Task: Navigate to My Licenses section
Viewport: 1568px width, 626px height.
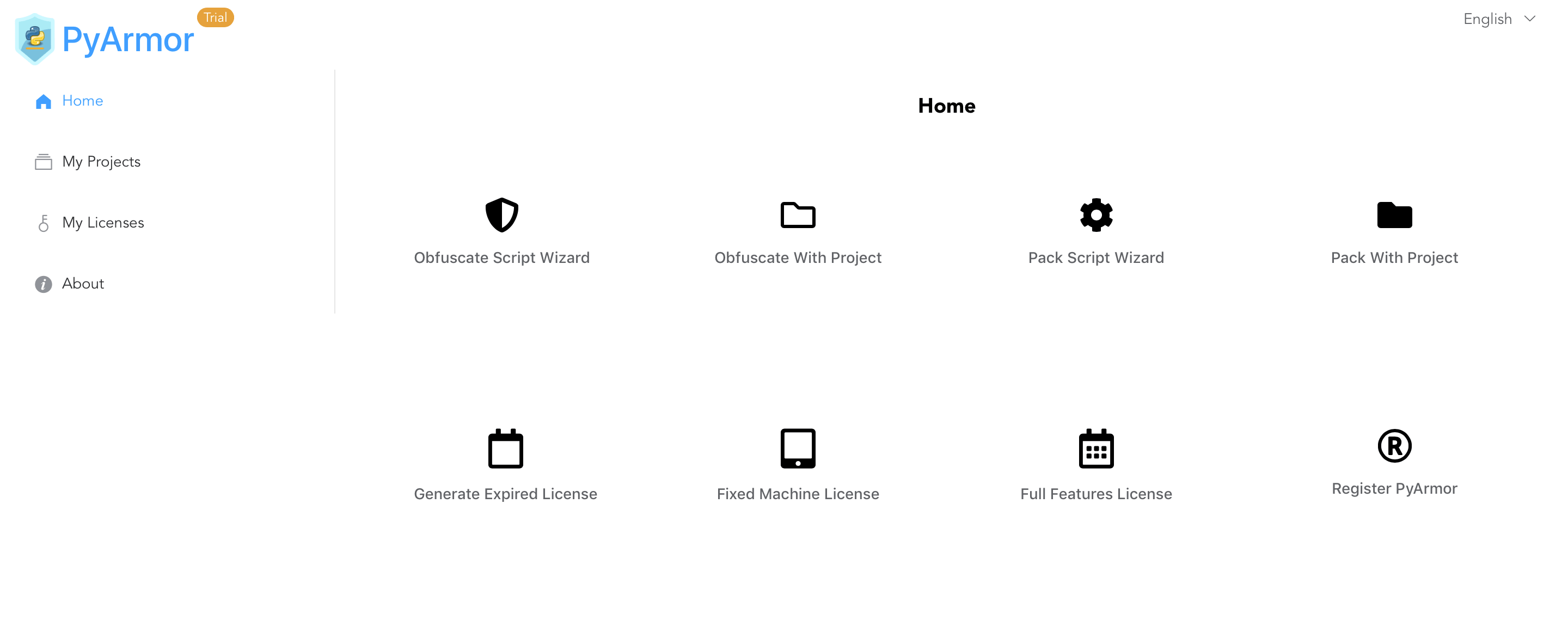Action: [x=104, y=222]
